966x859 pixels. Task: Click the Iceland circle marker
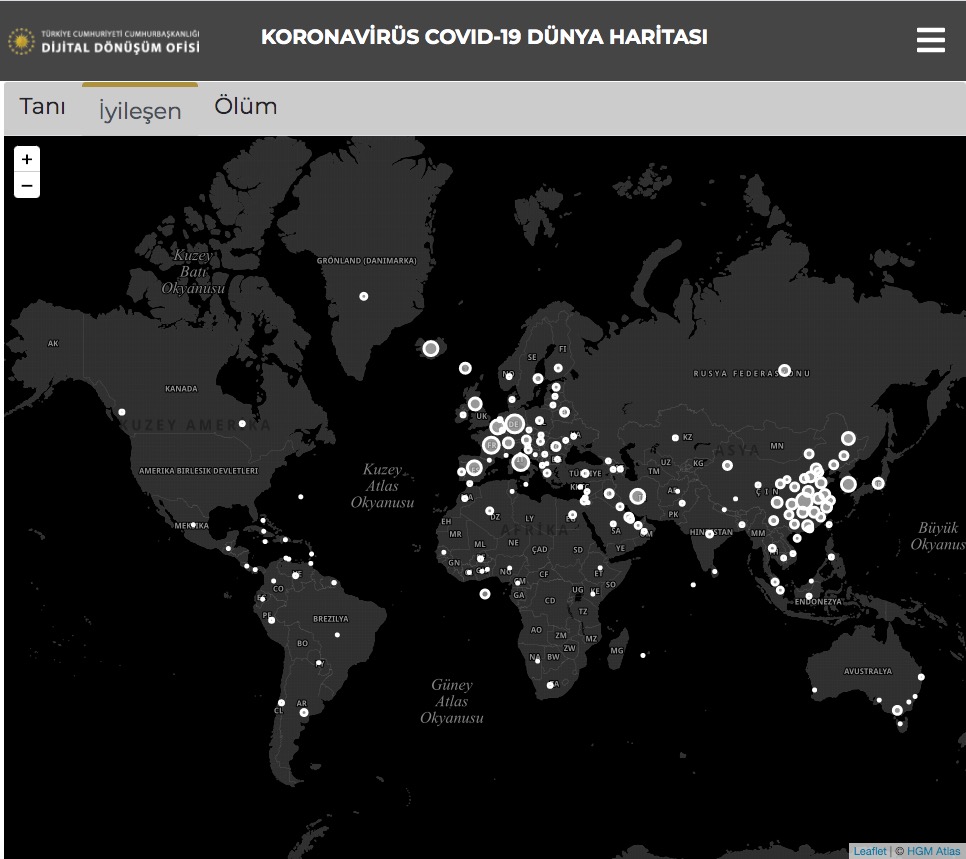point(431,348)
